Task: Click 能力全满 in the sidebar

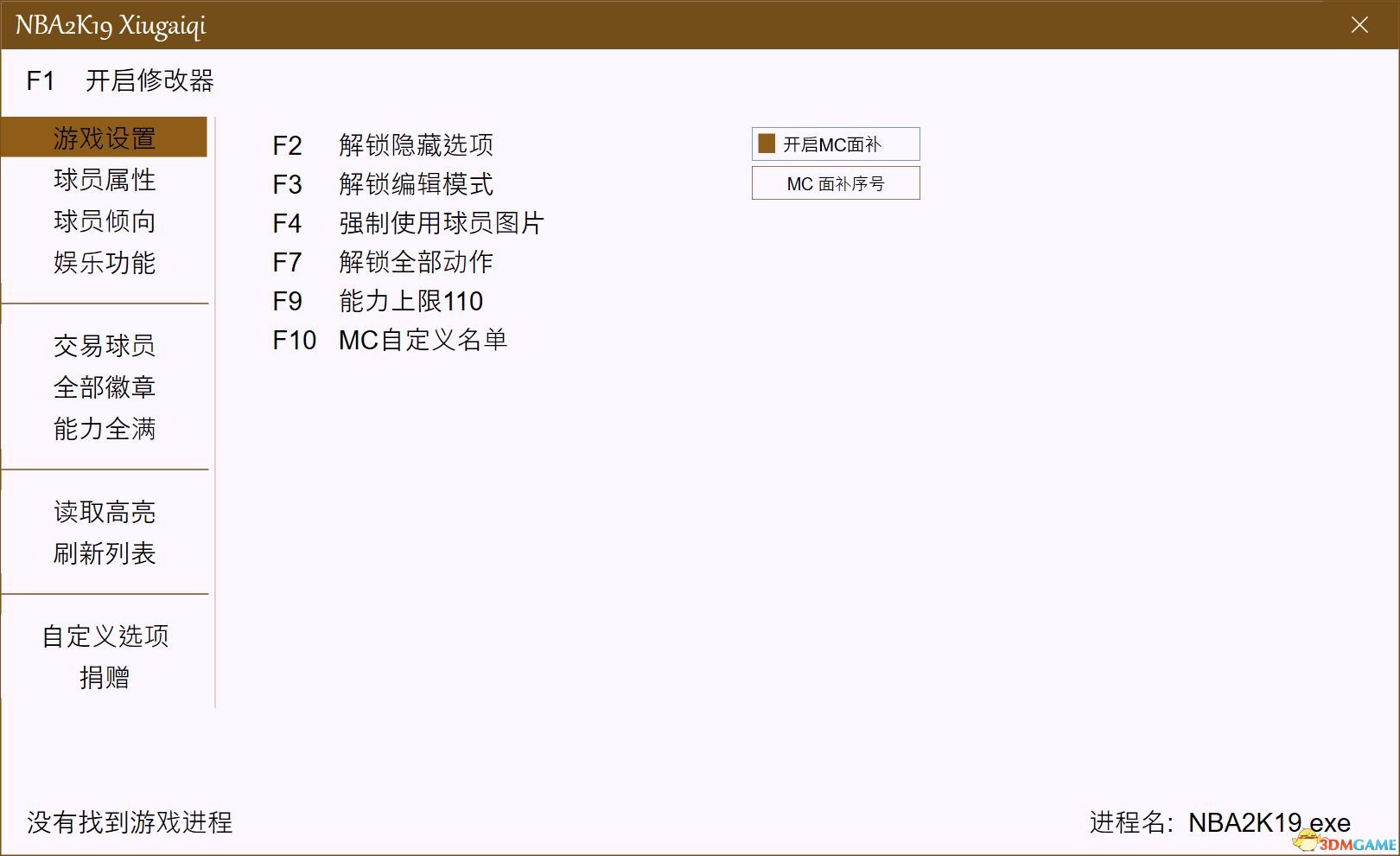Action: 104,429
